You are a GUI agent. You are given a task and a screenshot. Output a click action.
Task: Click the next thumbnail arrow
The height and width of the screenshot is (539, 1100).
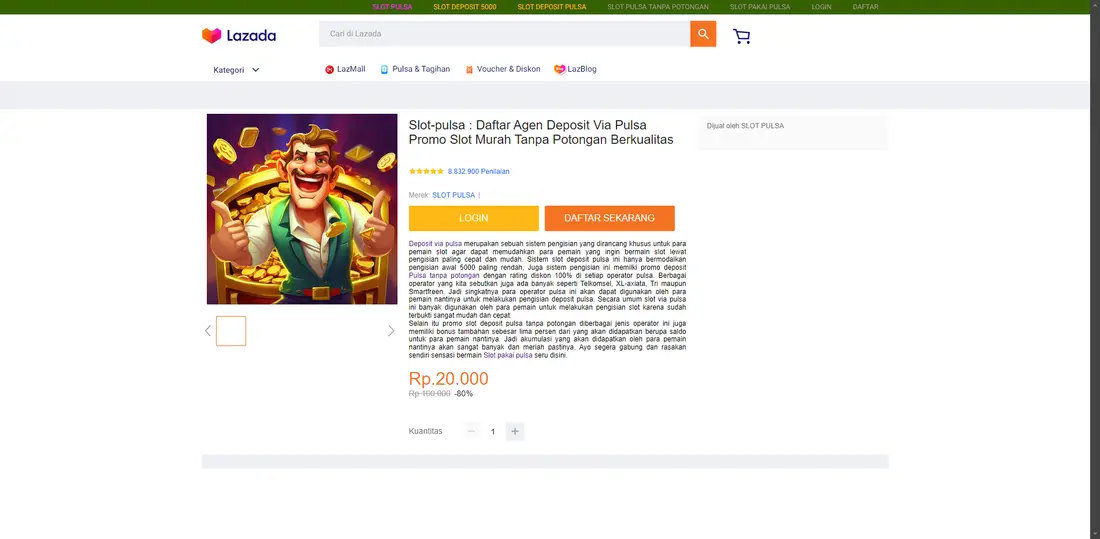pyautogui.click(x=391, y=331)
